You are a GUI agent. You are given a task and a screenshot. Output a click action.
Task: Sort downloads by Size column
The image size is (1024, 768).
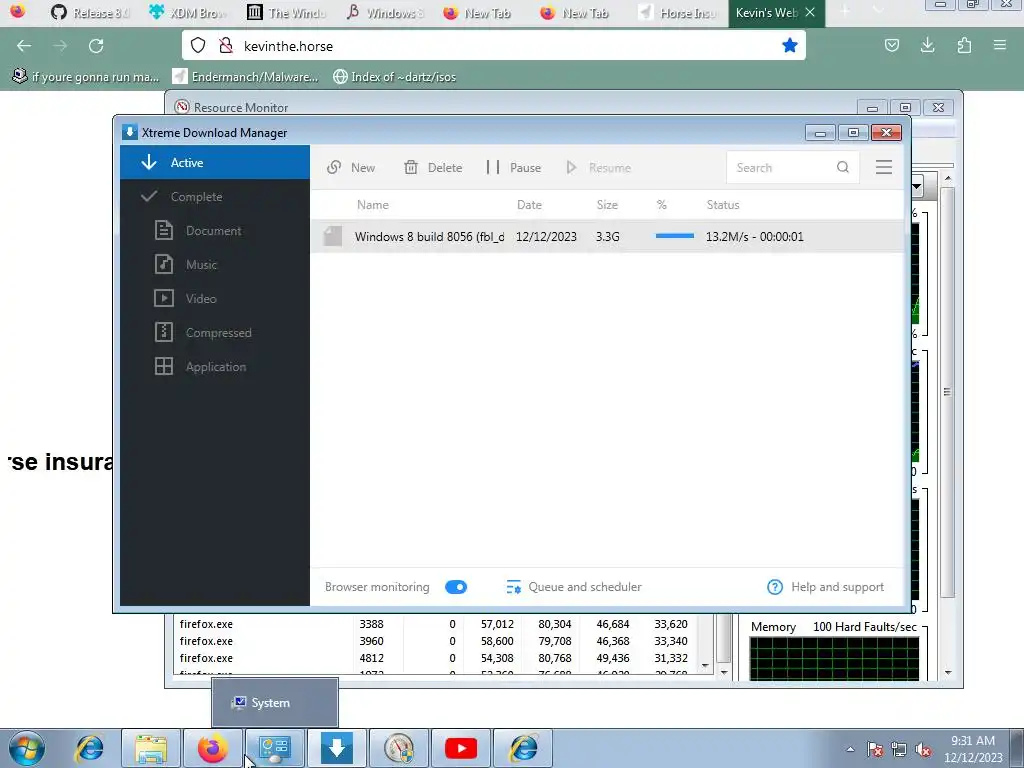(x=607, y=205)
